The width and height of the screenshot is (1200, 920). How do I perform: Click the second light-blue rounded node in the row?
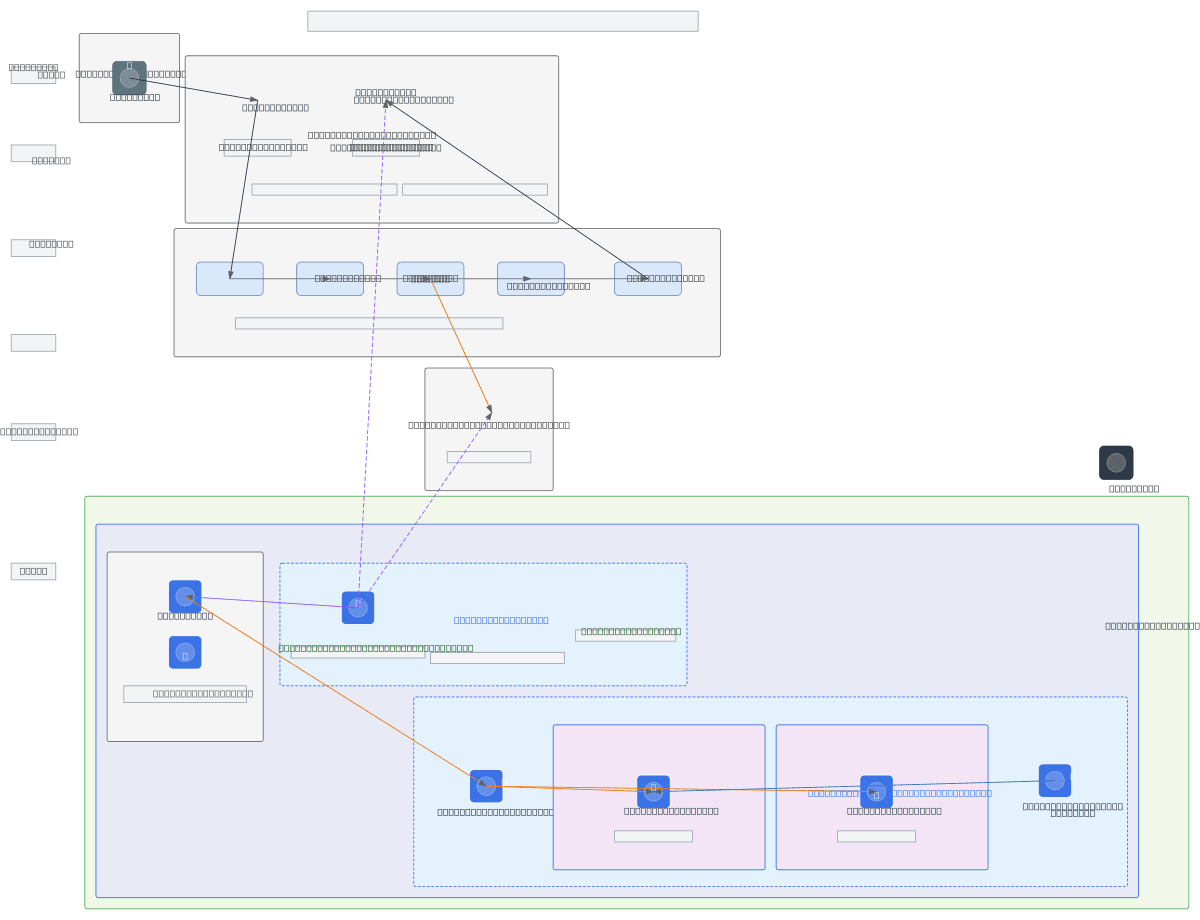pyautogui.click(x=330, y=279)
